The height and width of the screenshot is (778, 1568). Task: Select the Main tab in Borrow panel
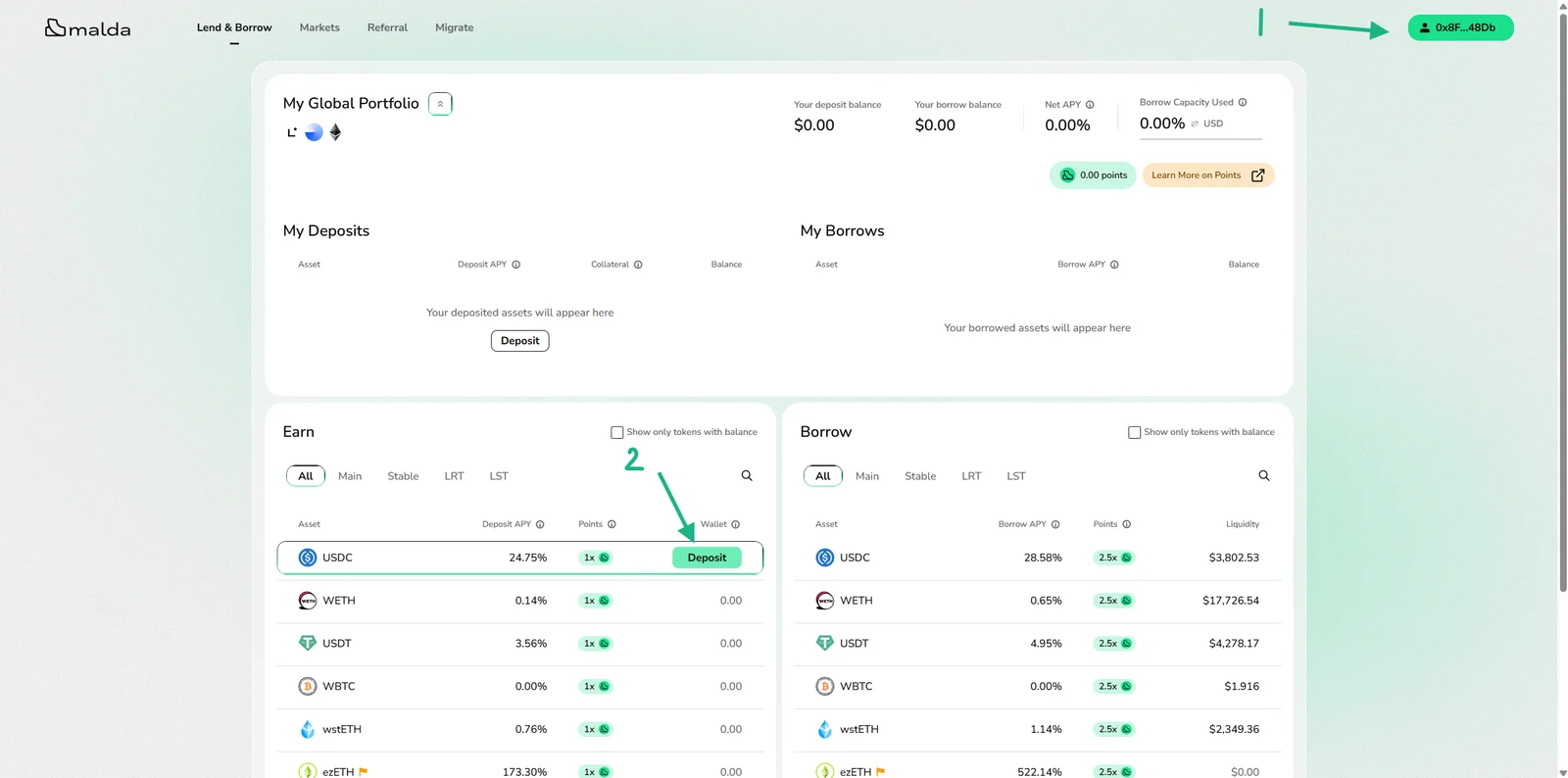867,476
